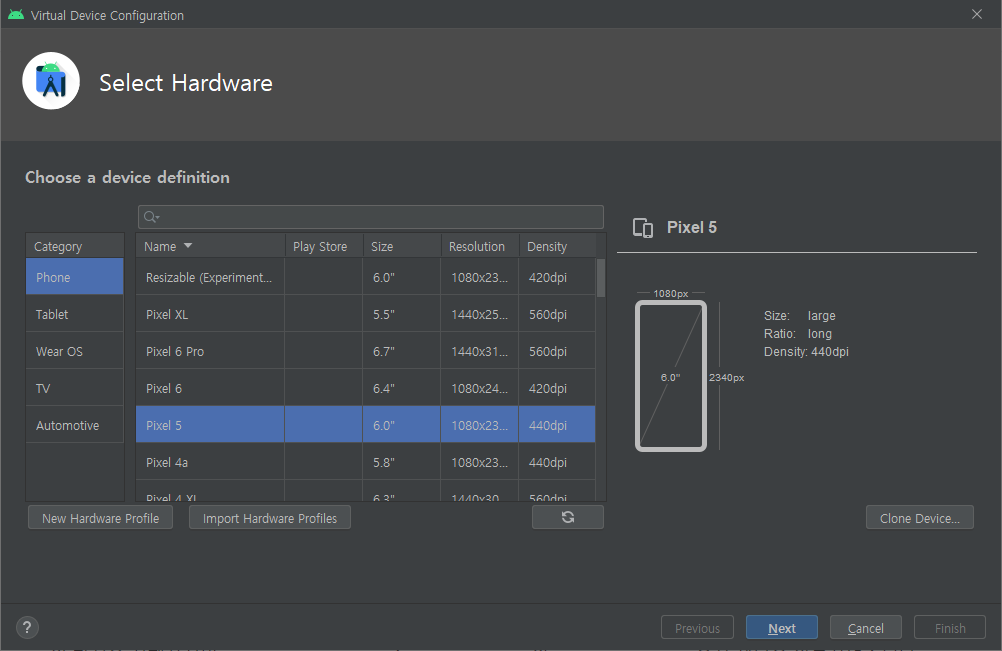Close the Virtual Device Configuration dialog
This screenshot has height=651, width=1002.
pyautogui.click(x=977, y=14)
